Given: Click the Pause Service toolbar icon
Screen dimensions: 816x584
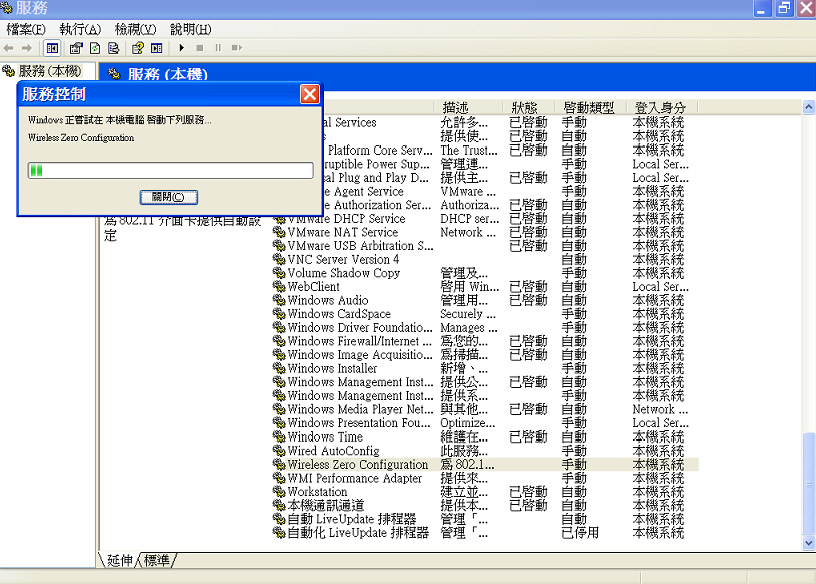Looking at the screenshot, I should [218, 48].
